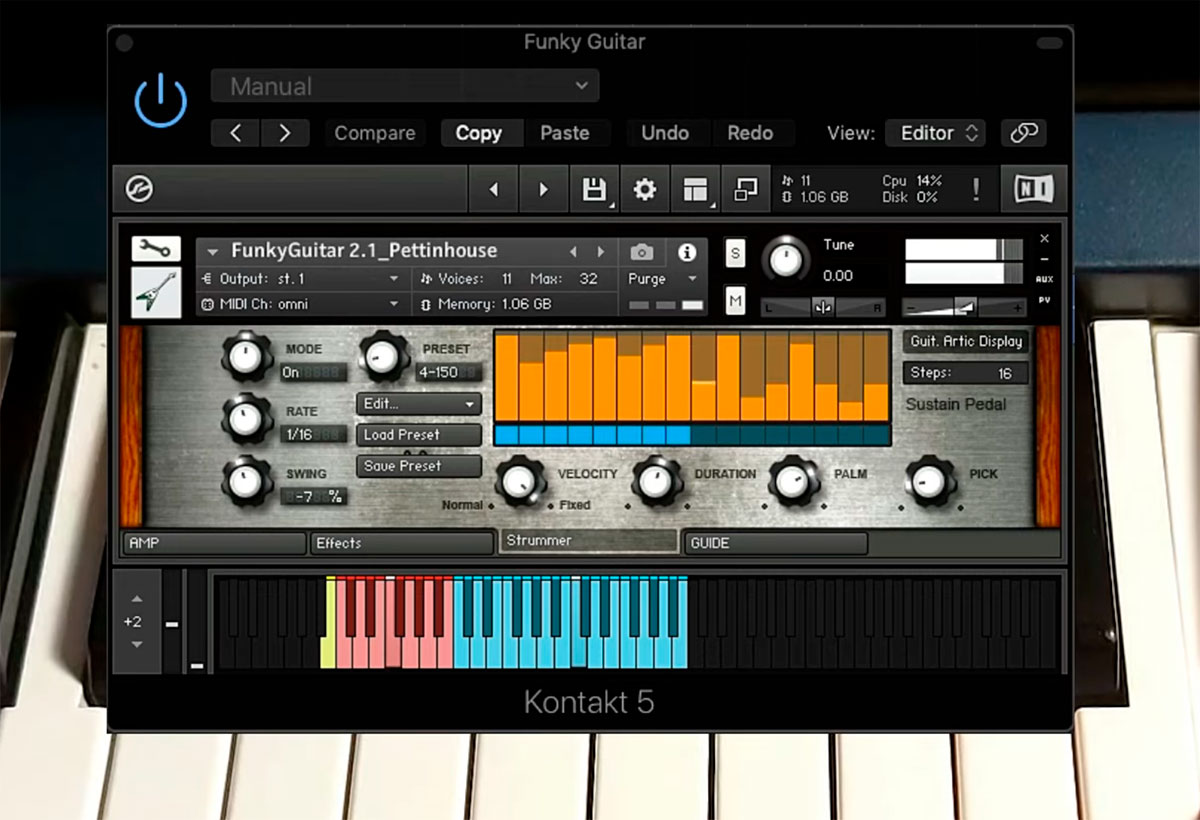Image resolution: width=1200 pixels, height=820 pixels.
Task: Open the floppy disk save menu
Action: [x=595, y=189]
